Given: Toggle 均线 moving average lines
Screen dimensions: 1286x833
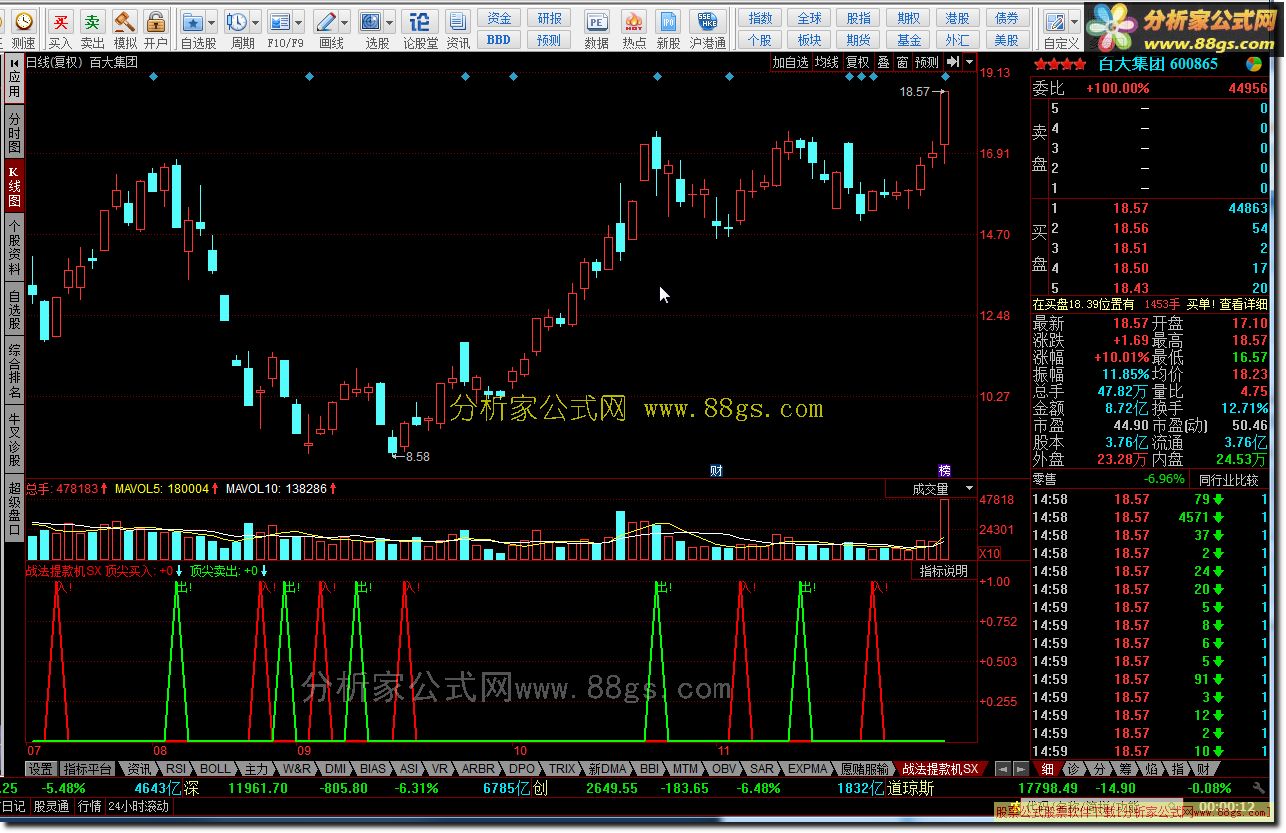Looking at the screenshot, I should (826, 62).
